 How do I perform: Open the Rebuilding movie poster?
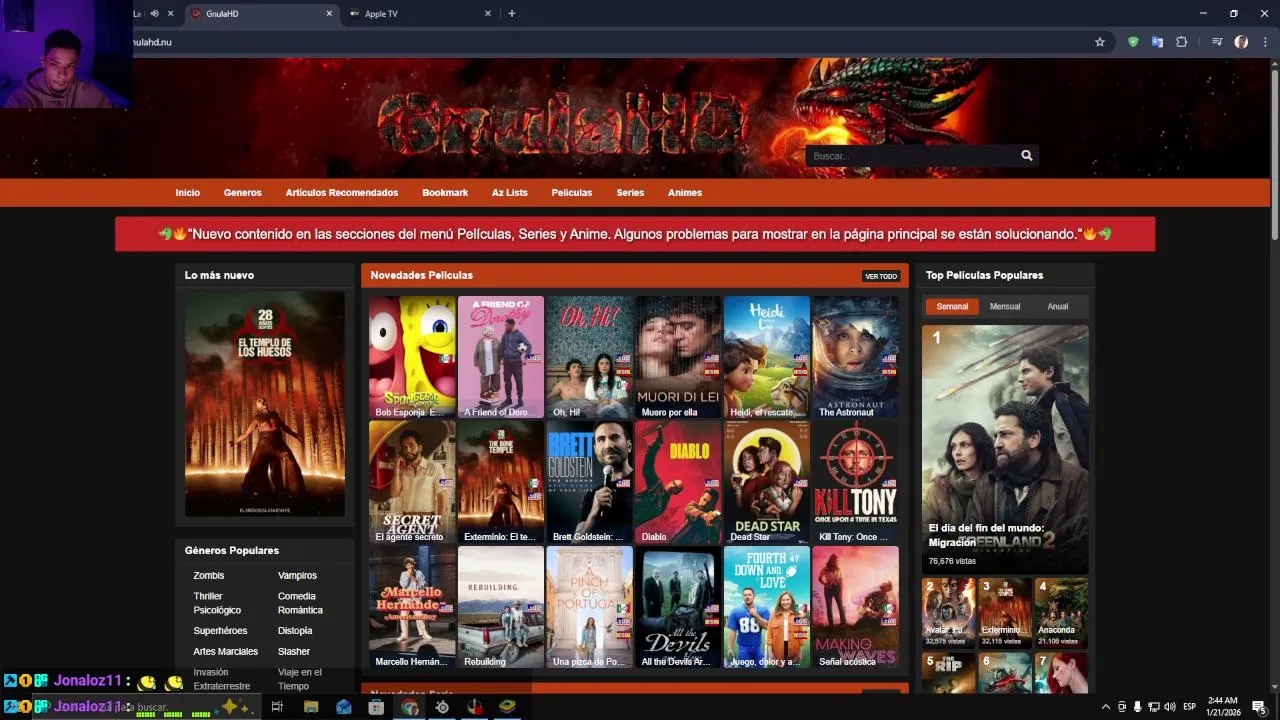click(501, 607)
